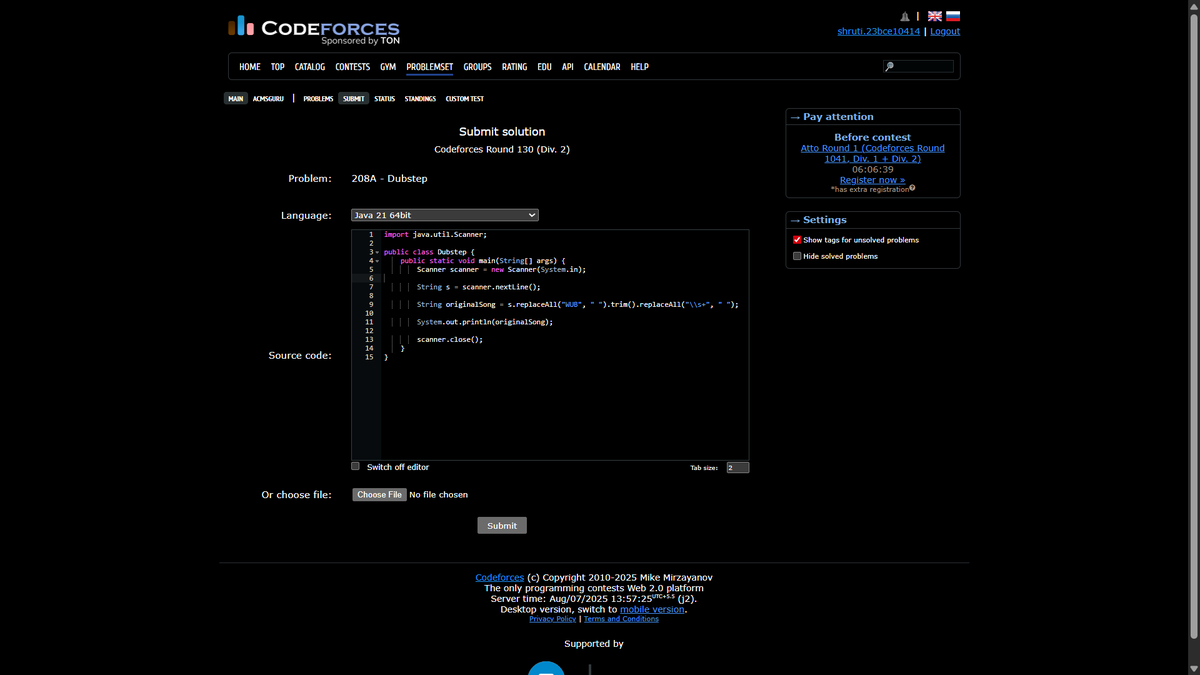Open Privacy Policy link
This screenshot has width=1200, height=675.
(x=552, y=619)
